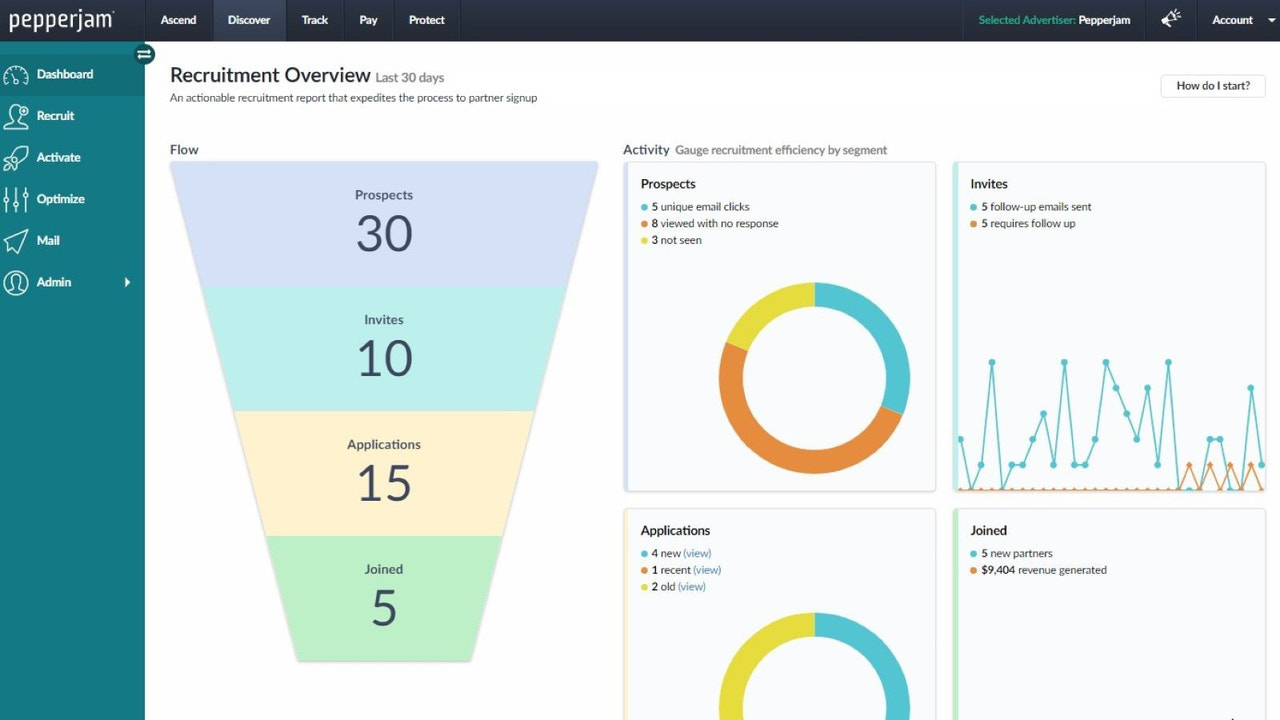The image size is (1280, 720).
Task: Open the Selected Advertiser Pepperjam selector
Action: 1053,20
